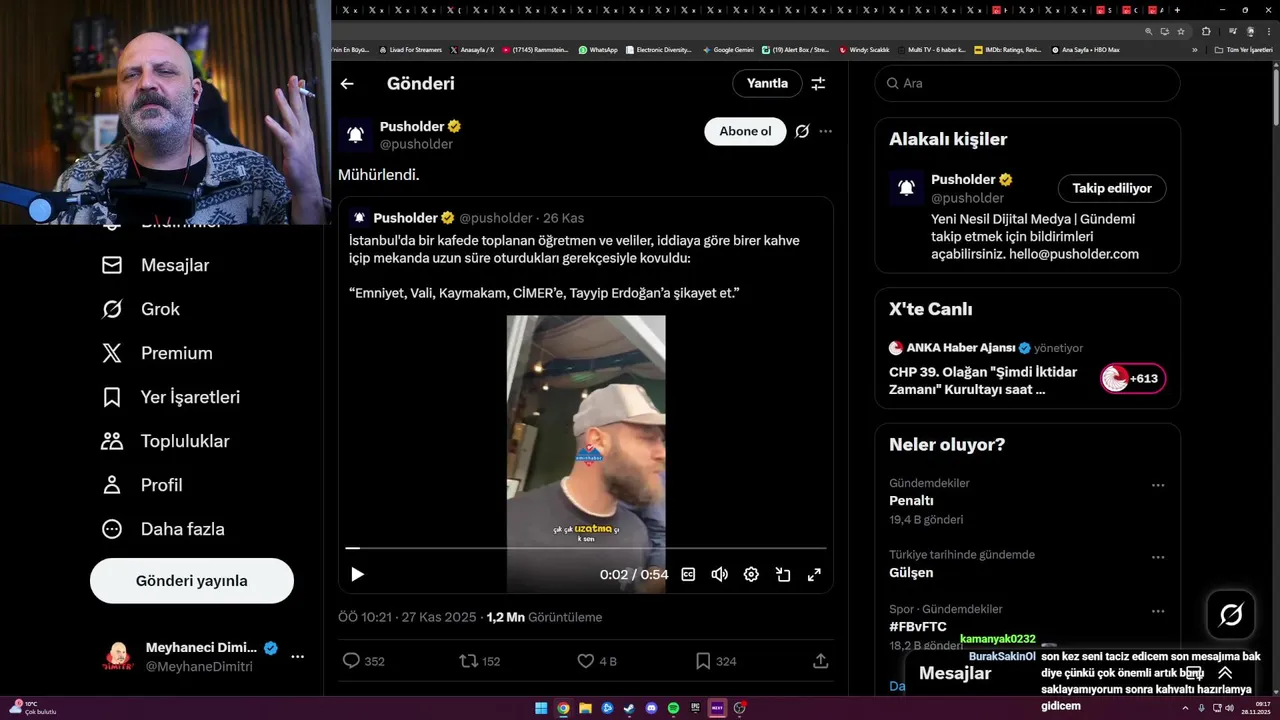Open options dots for Penaltı trend
This screenshot has height=720, width=1280.
1158,485
